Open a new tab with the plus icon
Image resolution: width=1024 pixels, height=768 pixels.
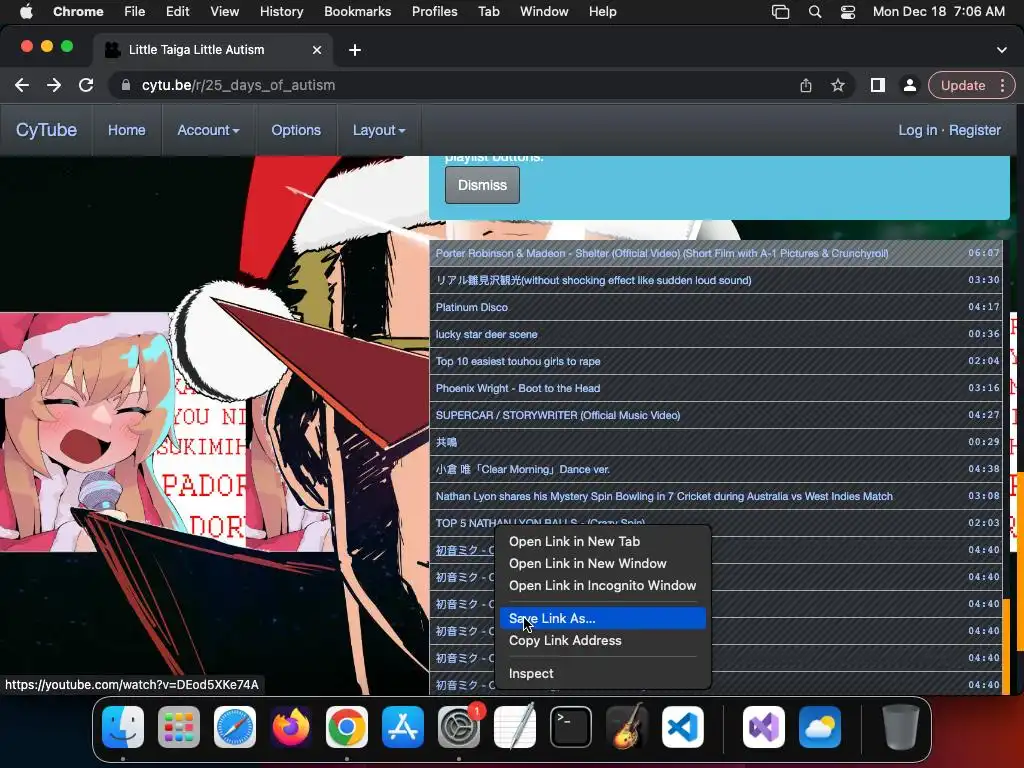coord(355,50)
